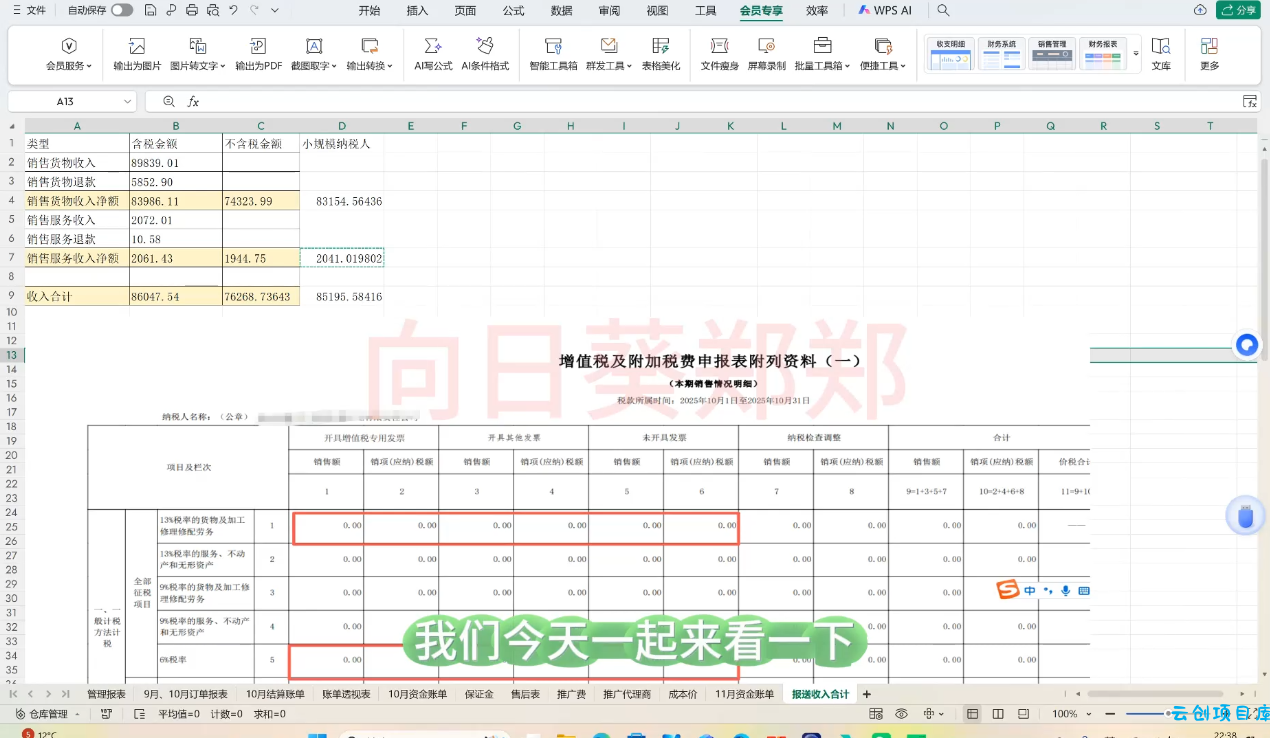This screenshot has height=738, width=1270.
Task: Select the 财务报表 template thumbnail
Action: coord(1102,54)
